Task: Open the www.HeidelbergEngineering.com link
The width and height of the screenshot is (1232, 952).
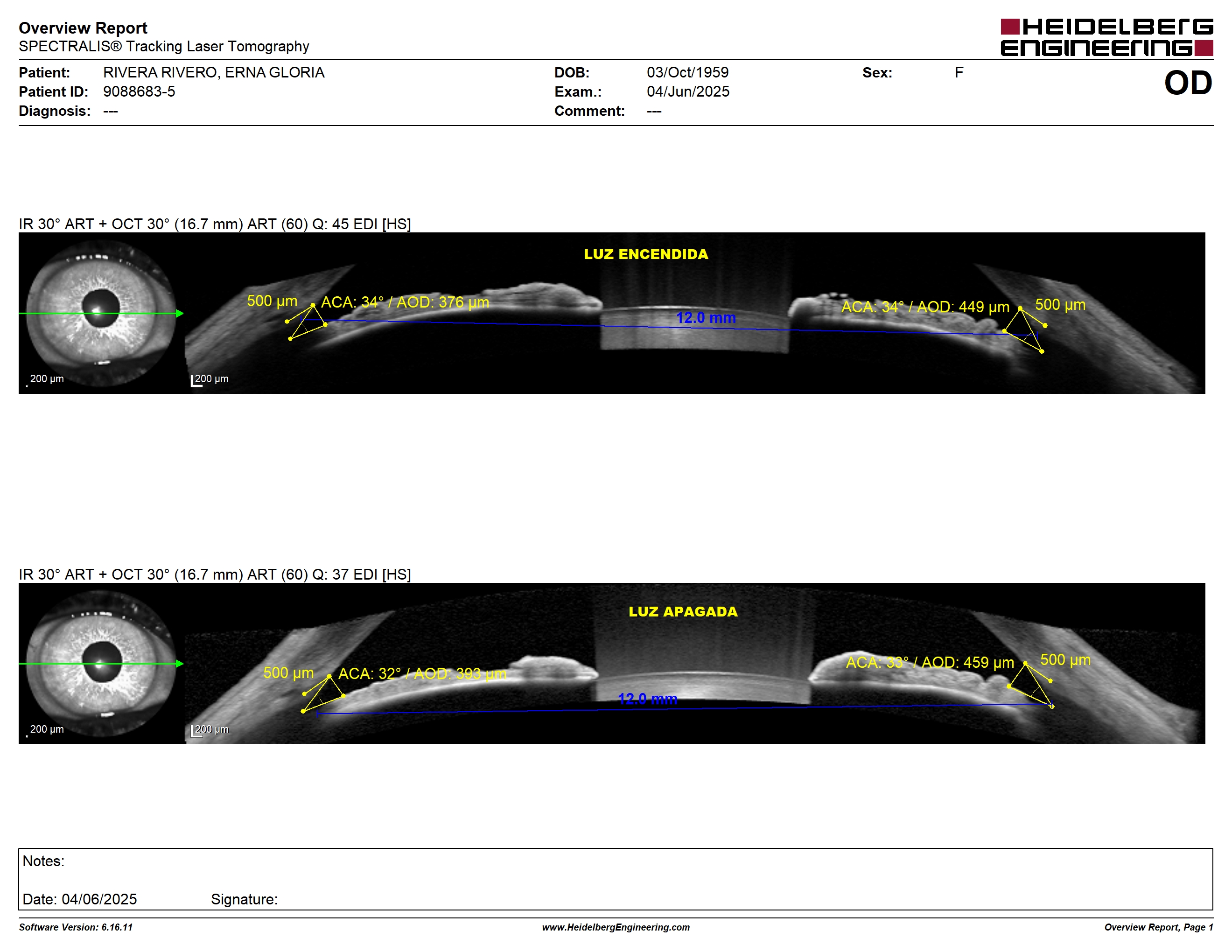Action: click(x=616, y=927)
